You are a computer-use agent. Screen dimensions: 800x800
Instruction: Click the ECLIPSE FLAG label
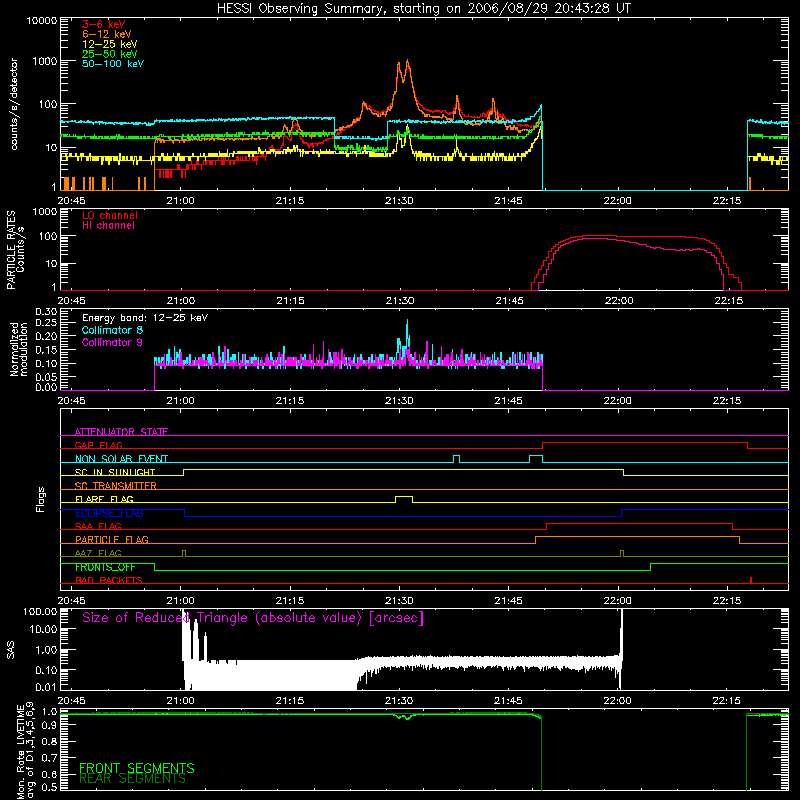(x=109, y=513)
